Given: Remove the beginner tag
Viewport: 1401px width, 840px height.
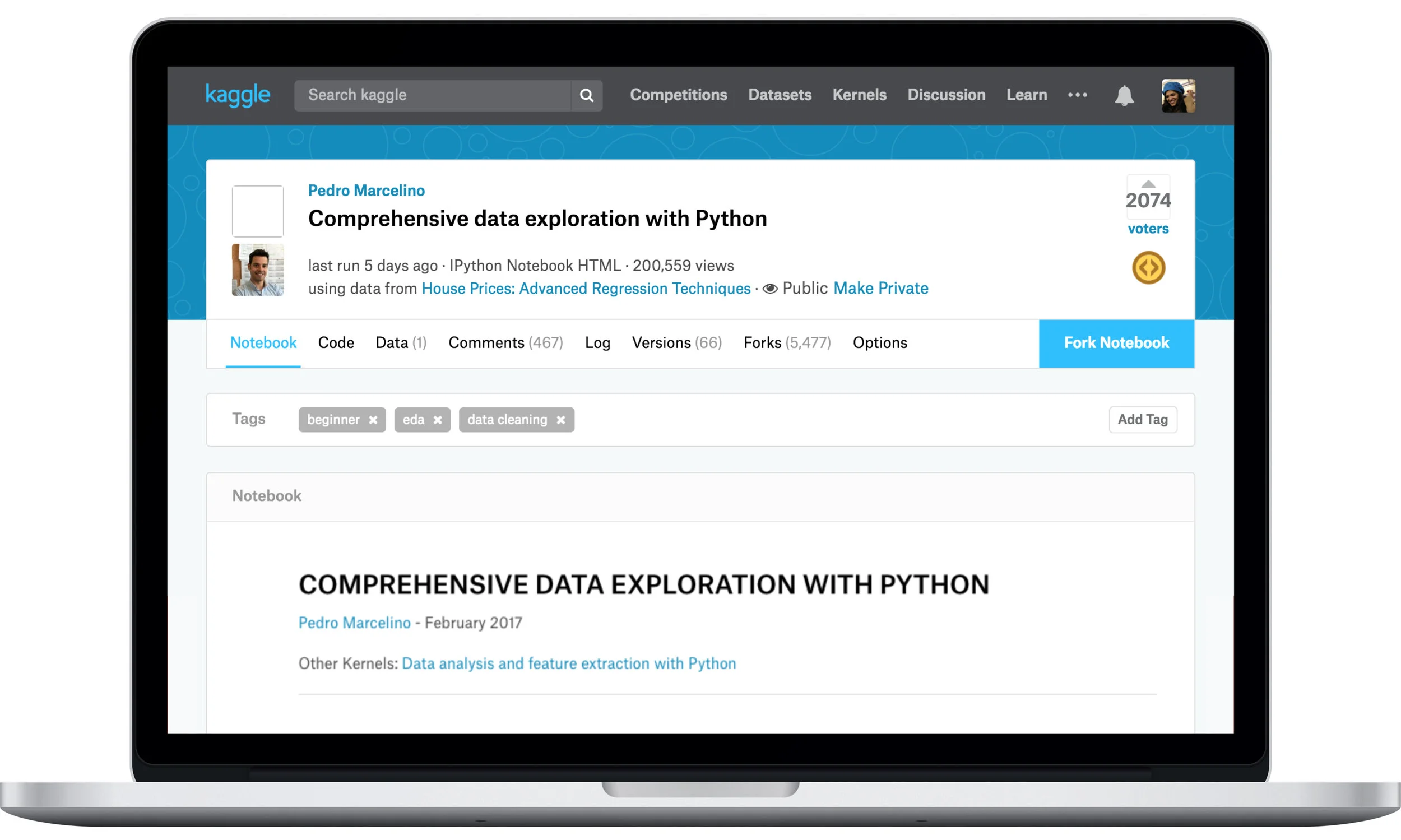Looking at the screenshot, I should (373, 420).
